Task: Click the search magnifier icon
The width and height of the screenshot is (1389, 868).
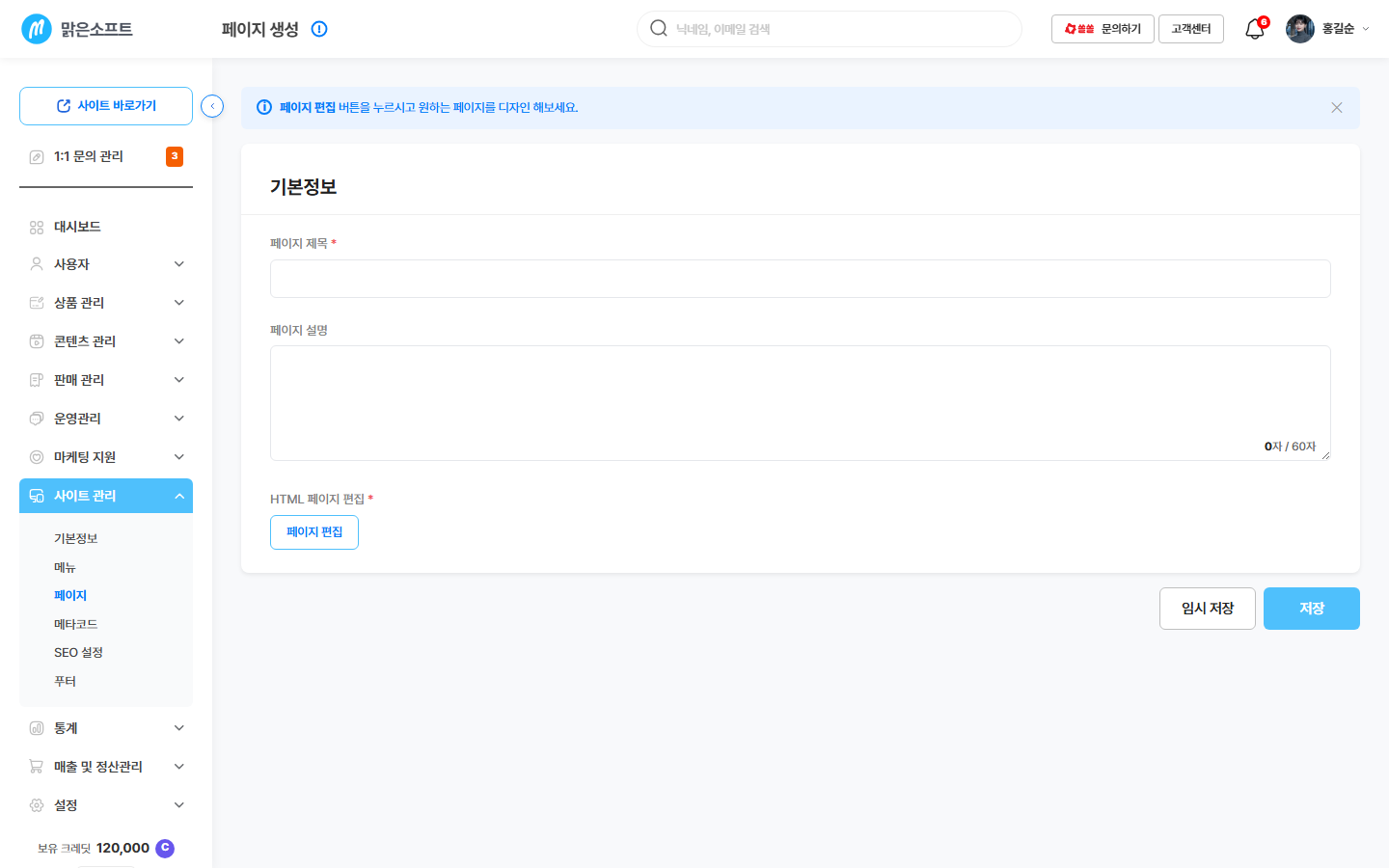Action: pyautogui.click(x=659, y=28)
